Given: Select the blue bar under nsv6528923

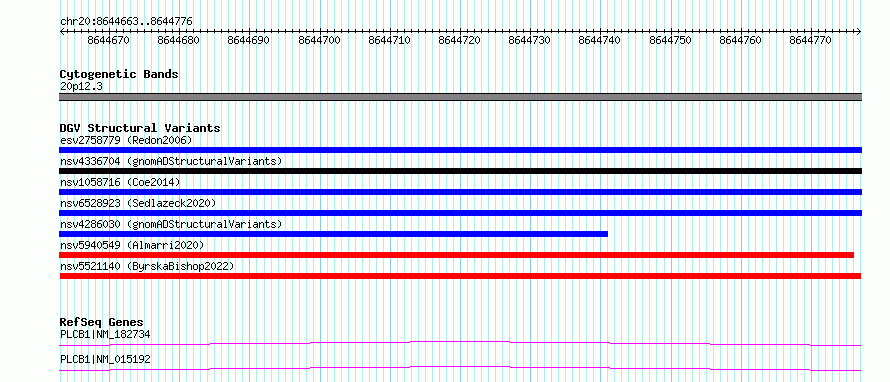Looking at the screenshot, I should click(x=460, y=213).
